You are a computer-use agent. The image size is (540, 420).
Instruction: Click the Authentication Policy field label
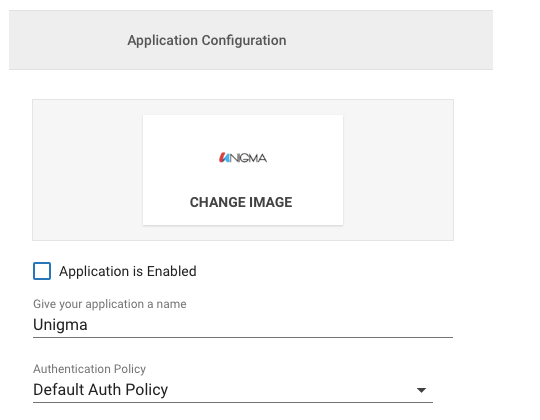pos(90,369)
